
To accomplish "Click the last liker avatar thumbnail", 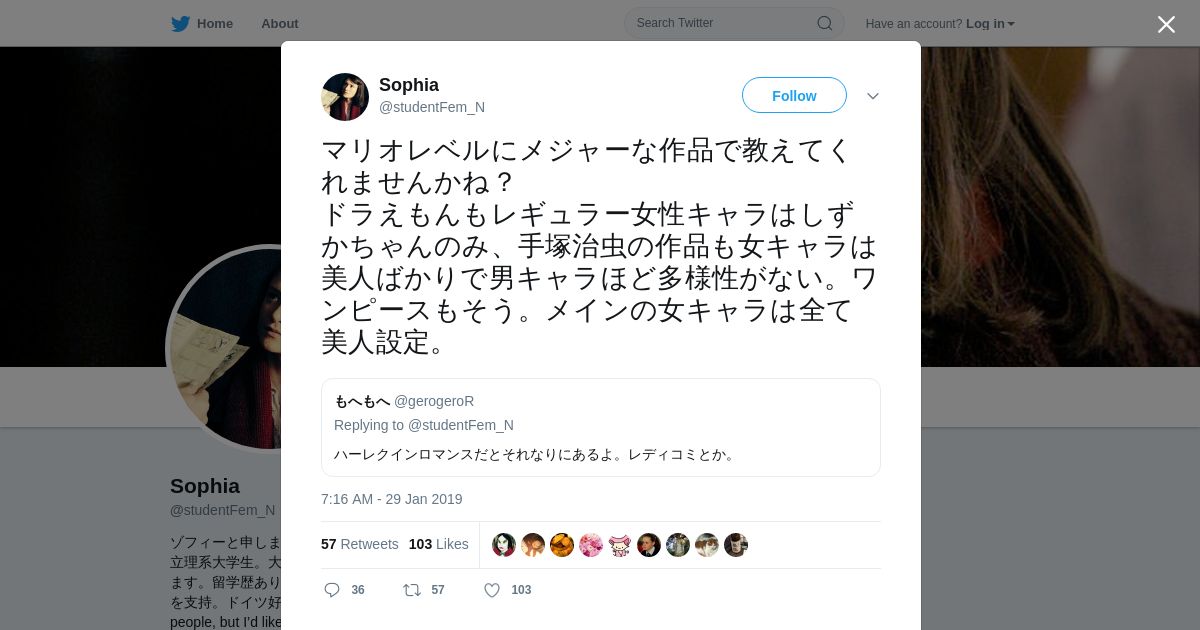I will (x=736, y=545).
